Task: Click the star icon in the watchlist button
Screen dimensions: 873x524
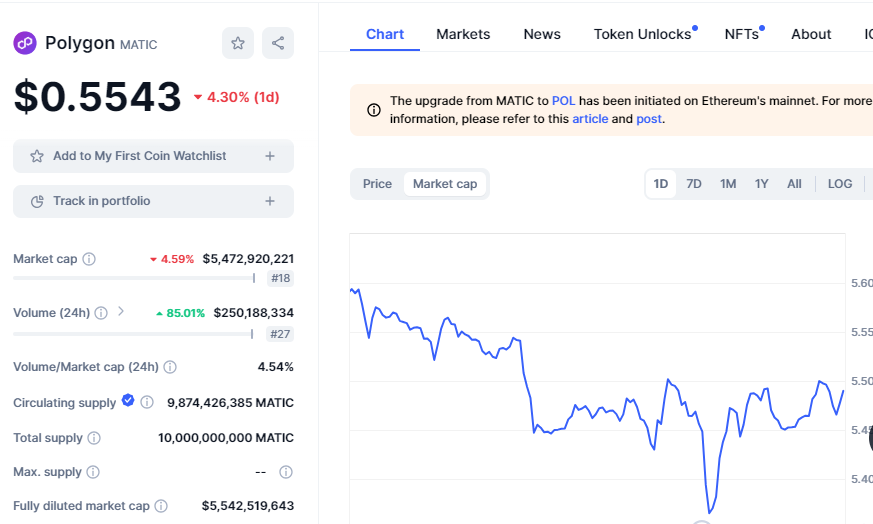Action: tap(37, 156)
